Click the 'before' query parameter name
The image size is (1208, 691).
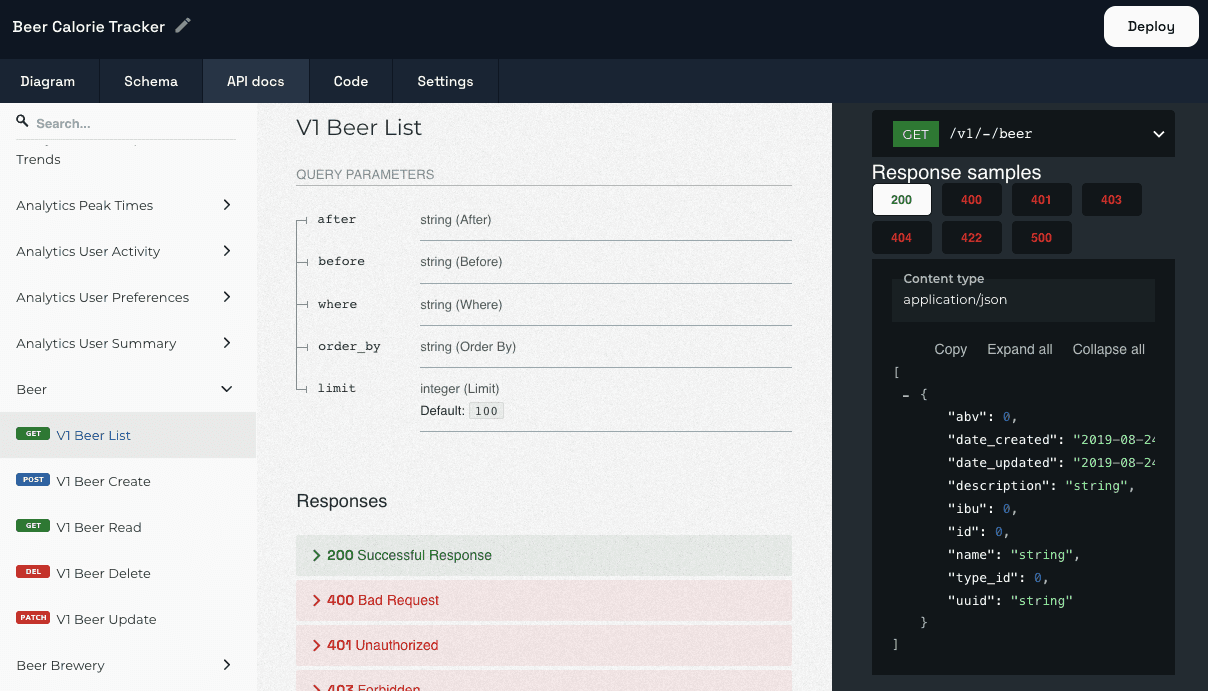click(x=341, y=261)
